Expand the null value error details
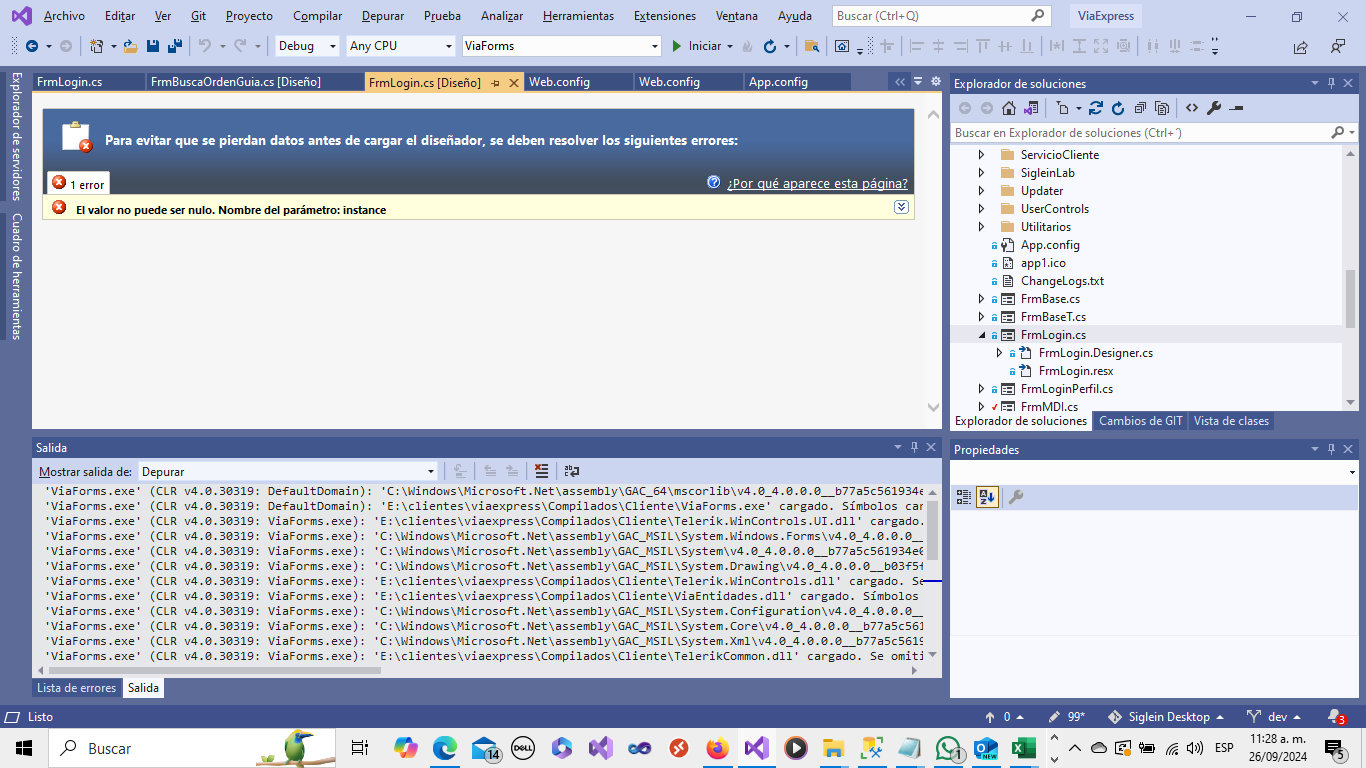This screenshot has height=768, width=1366. [901, 207]
